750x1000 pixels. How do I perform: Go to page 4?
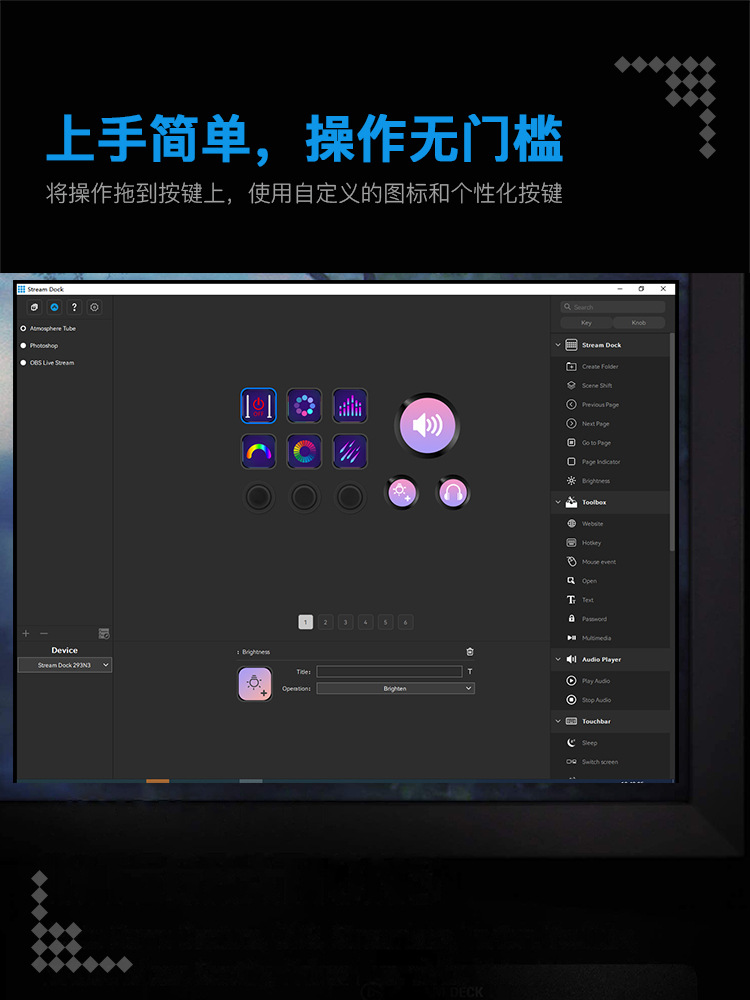(365, 622)
